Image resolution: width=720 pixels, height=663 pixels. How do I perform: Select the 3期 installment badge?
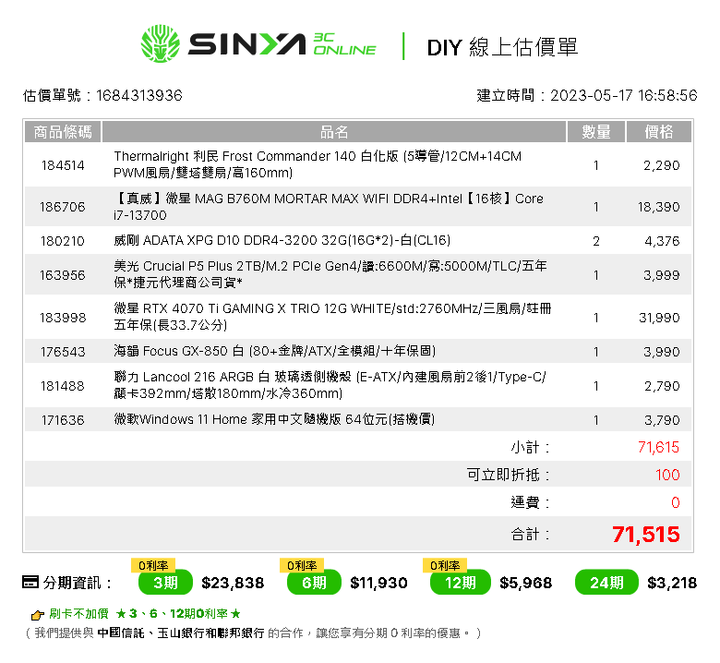165,582
